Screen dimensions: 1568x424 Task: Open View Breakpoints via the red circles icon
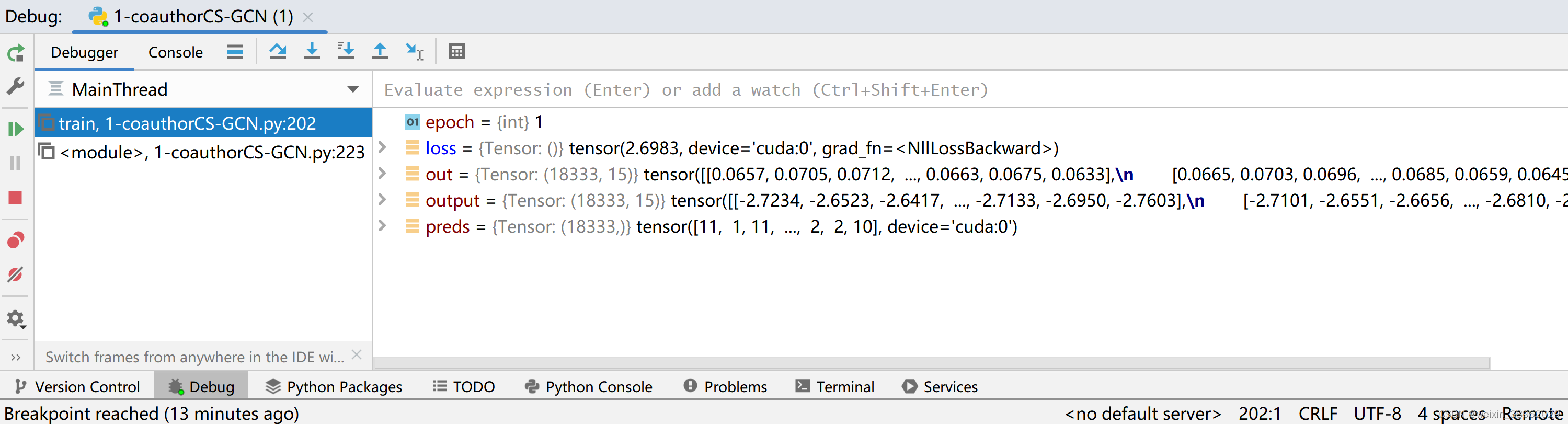[x=16, y=239]
